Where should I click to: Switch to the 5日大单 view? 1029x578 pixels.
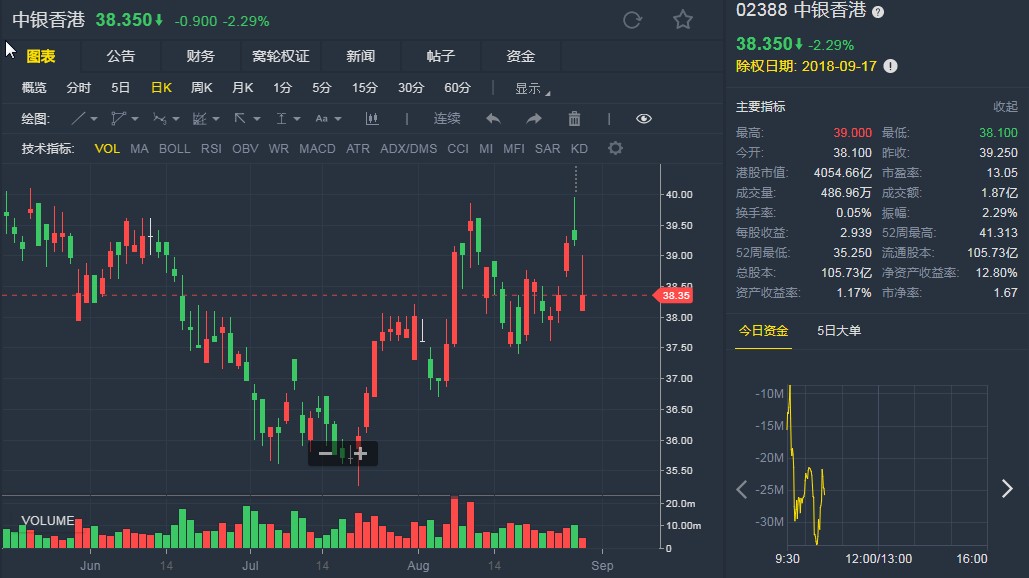click(x=838, y=331)
